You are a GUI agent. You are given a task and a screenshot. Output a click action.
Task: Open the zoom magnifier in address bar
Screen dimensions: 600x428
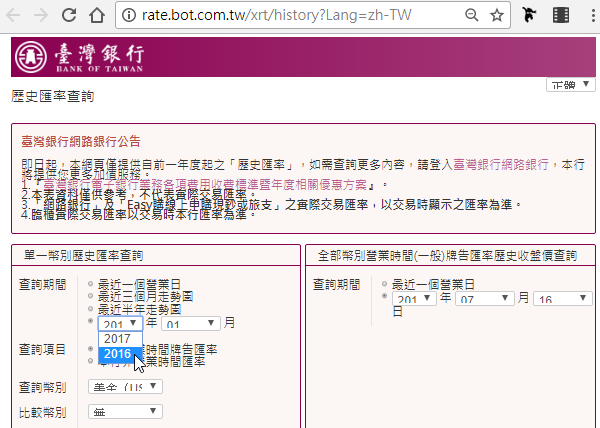tap(471, 15)
